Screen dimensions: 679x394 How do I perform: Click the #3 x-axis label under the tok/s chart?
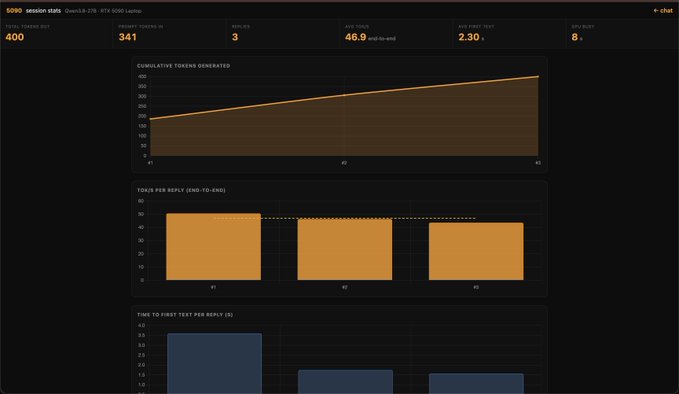pyautogui.click(x=476, y=287)
